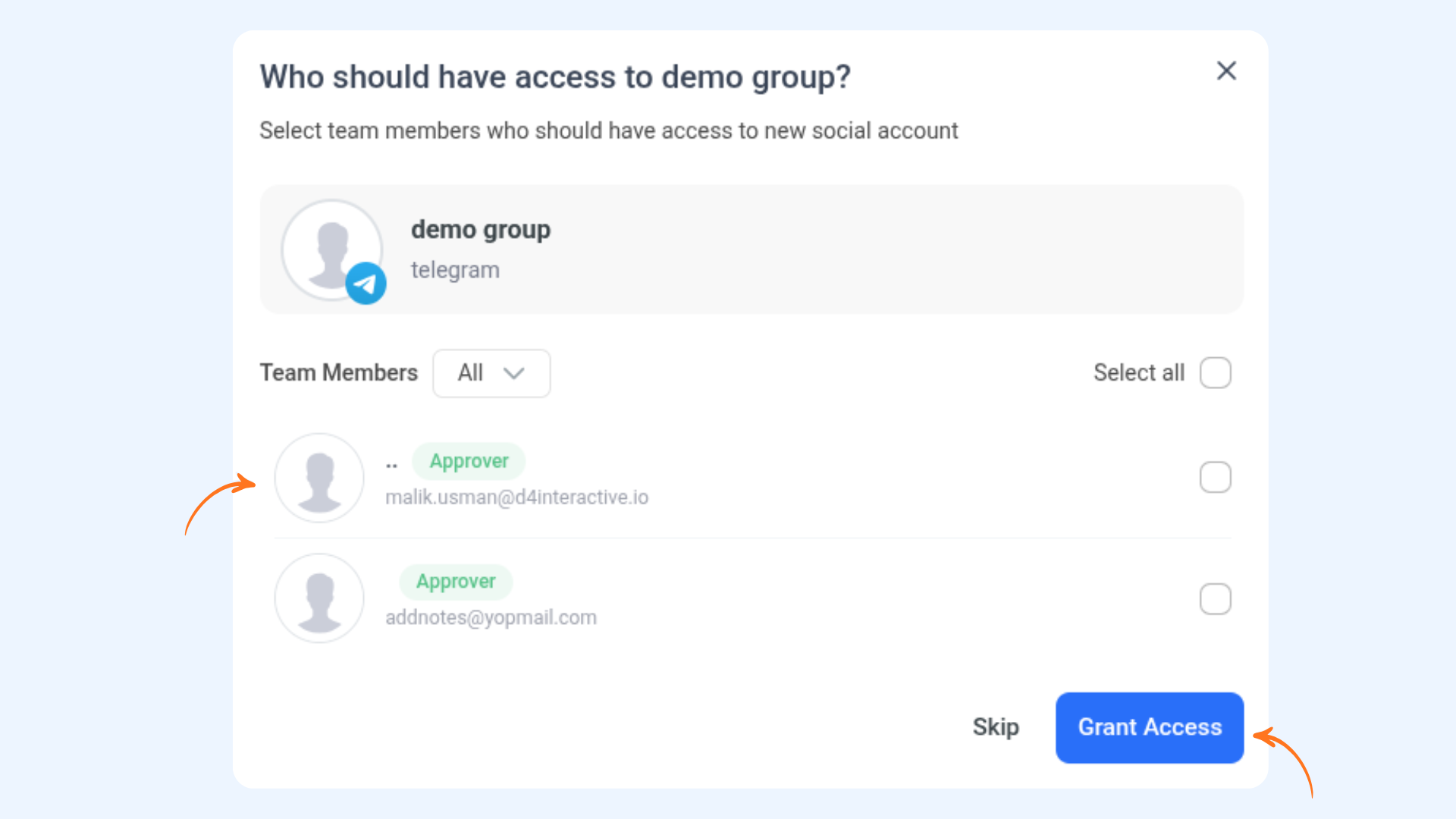
Task: Click the telegram label under demo group
Action: (455, 270)
